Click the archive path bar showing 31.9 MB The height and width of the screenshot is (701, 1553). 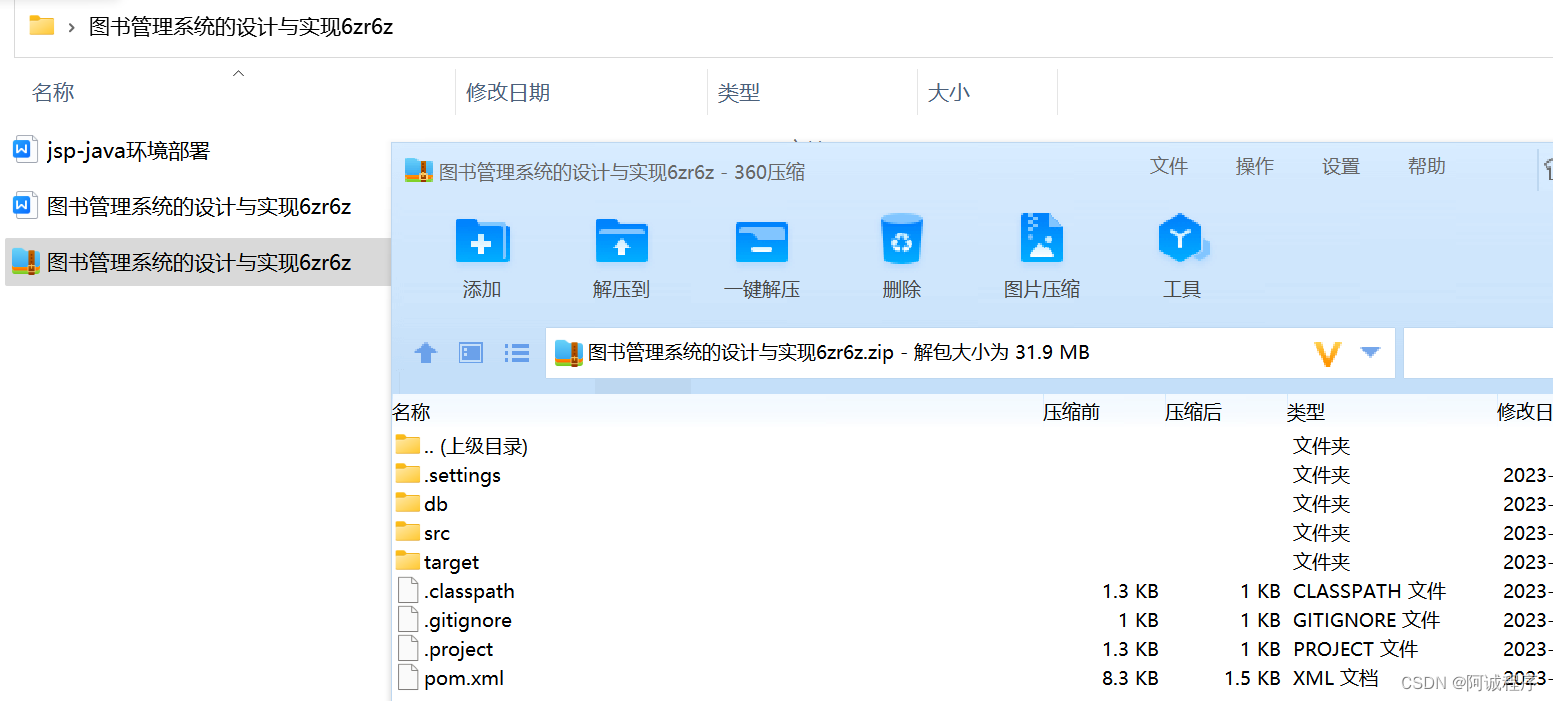pyautogui.click(x=900, y=352)
